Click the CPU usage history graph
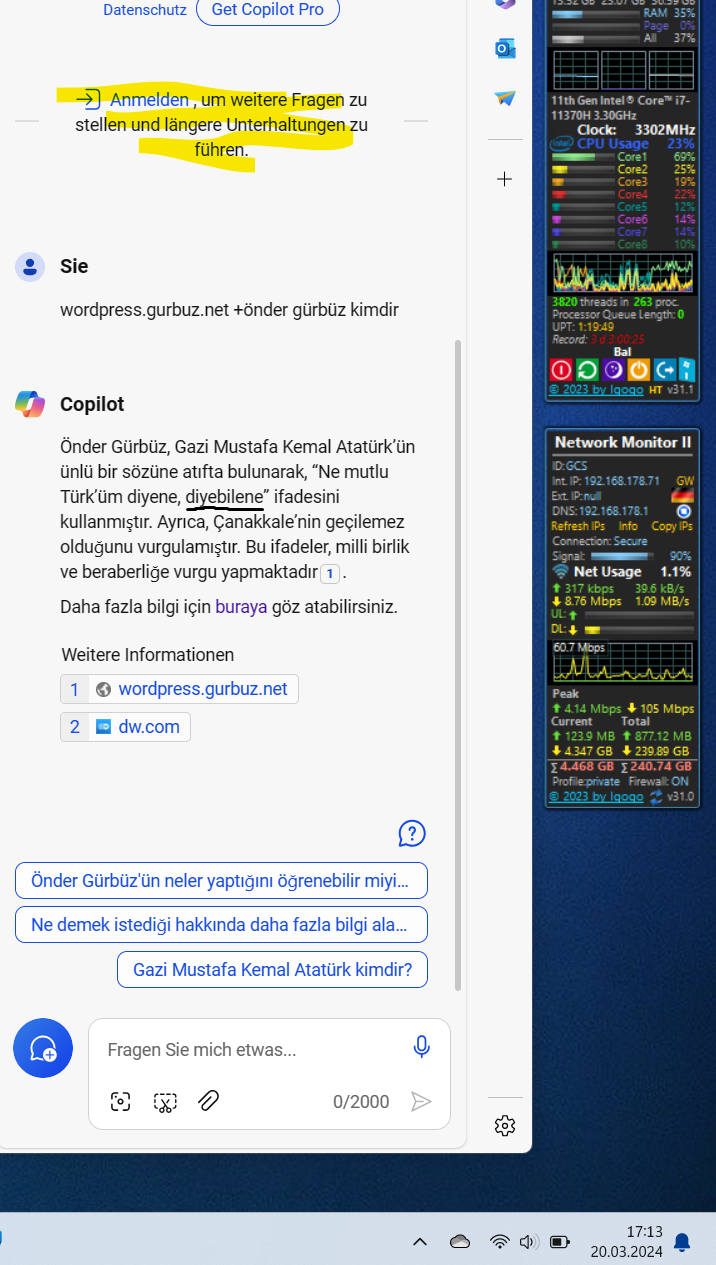The image size is (716, 1265). tap(623, 273)
